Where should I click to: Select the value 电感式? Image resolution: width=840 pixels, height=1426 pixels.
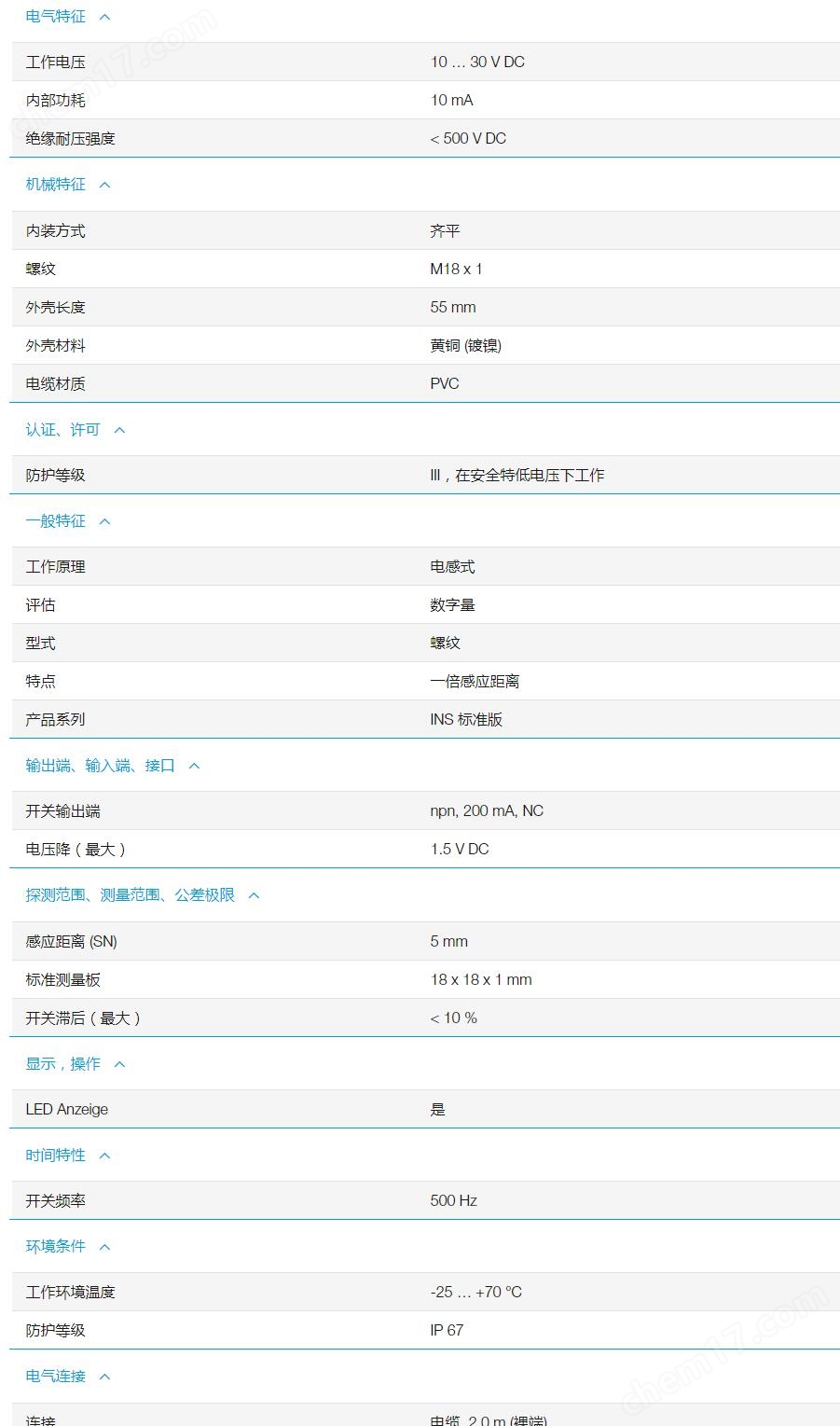click(x=452, y=567)
